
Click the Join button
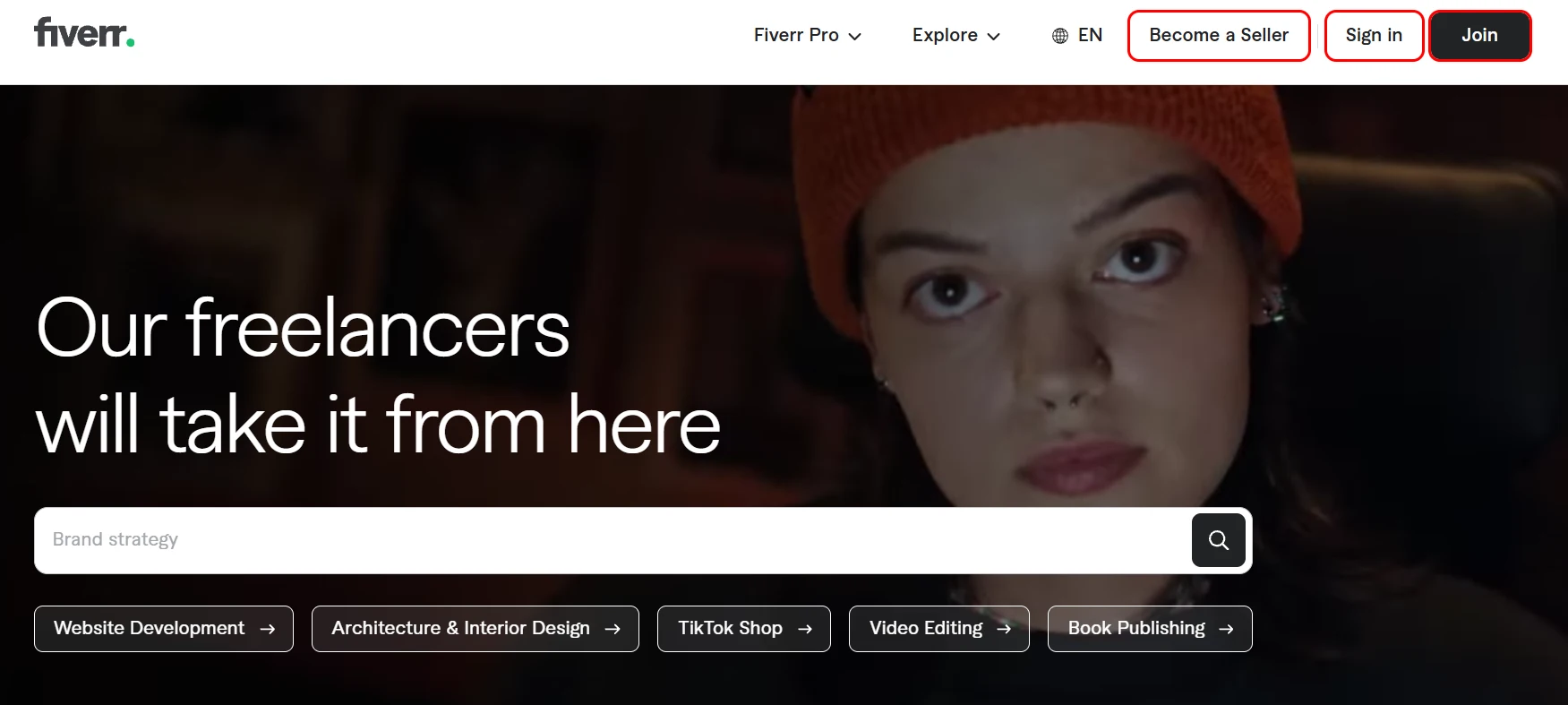coord(1479,36)
